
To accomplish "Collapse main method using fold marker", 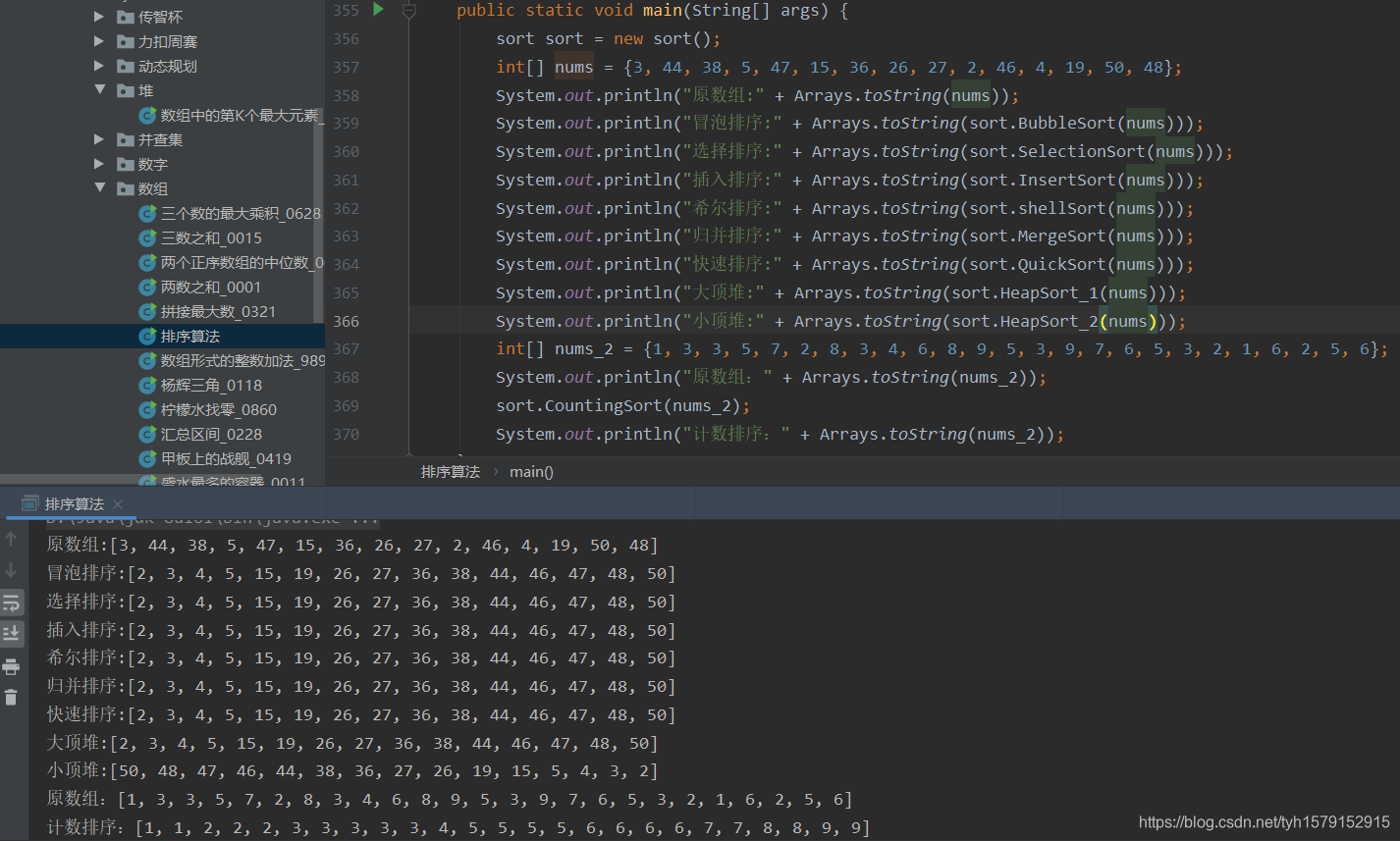I will click(x=409, y=11).
